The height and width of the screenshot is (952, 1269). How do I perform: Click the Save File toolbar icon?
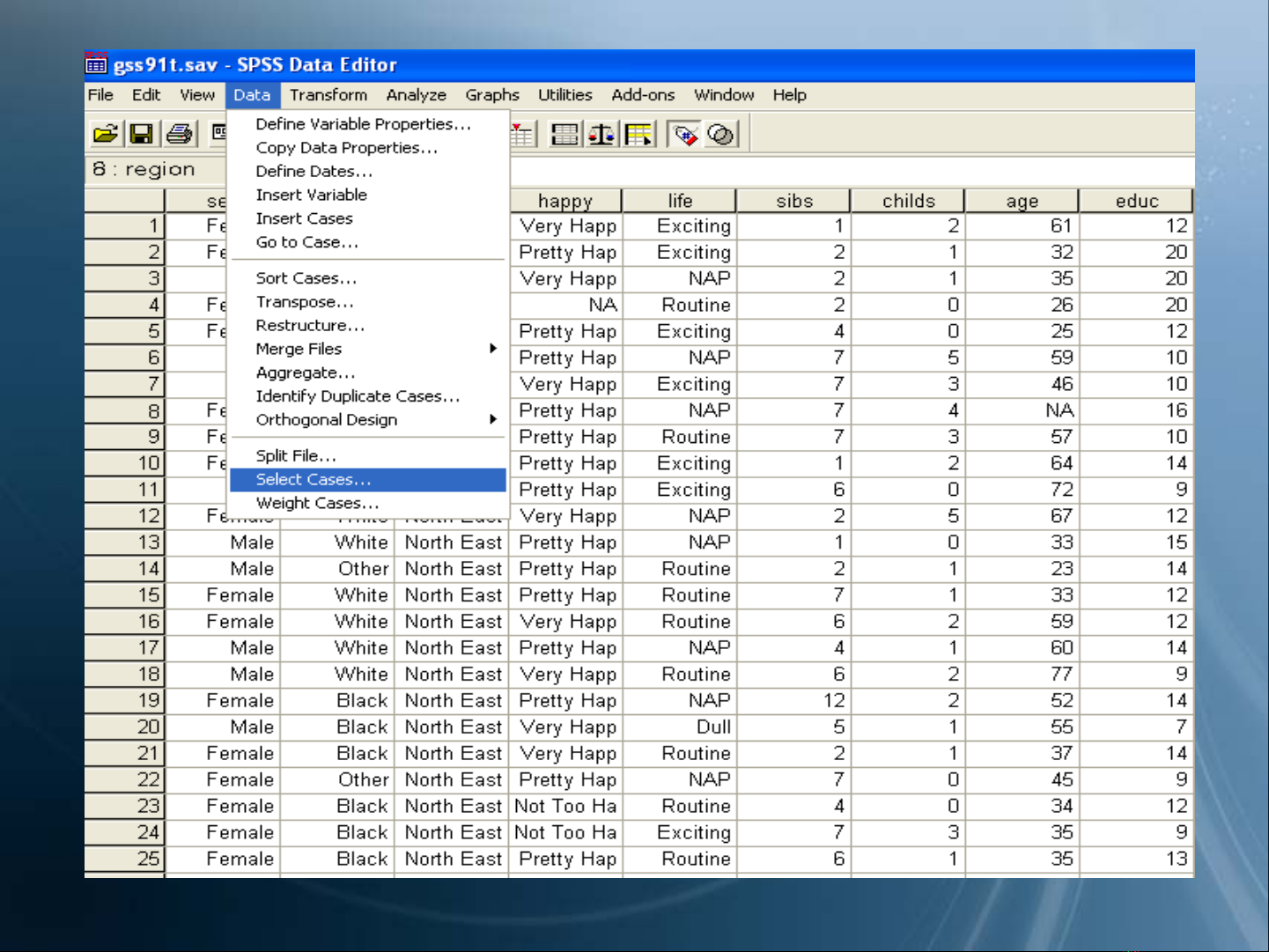(141, 134)
